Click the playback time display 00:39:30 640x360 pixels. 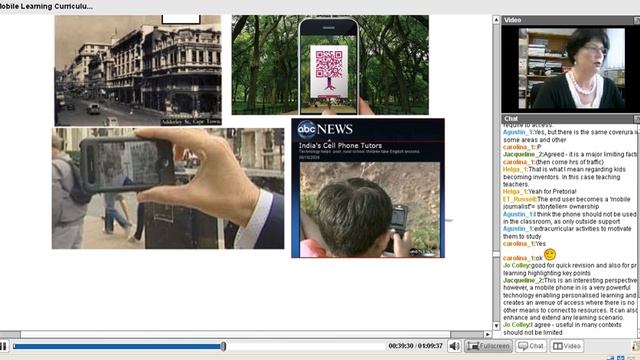401,346
